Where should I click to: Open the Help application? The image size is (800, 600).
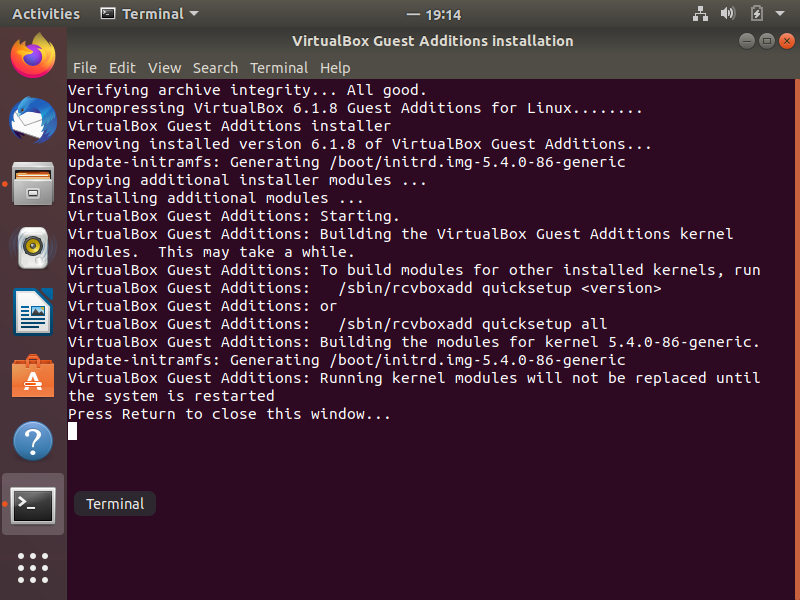(x=32, y=440)
